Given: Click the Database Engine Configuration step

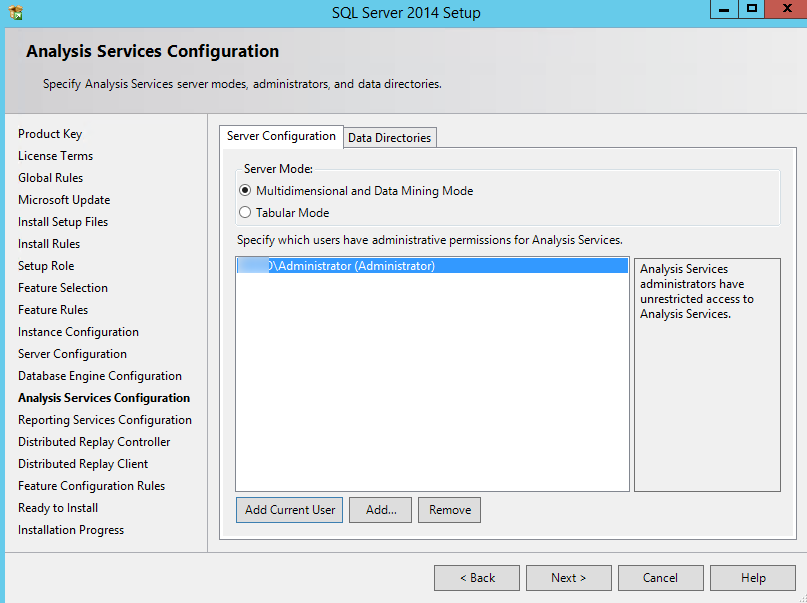Looking at the screenshot, I should (100, 376).
